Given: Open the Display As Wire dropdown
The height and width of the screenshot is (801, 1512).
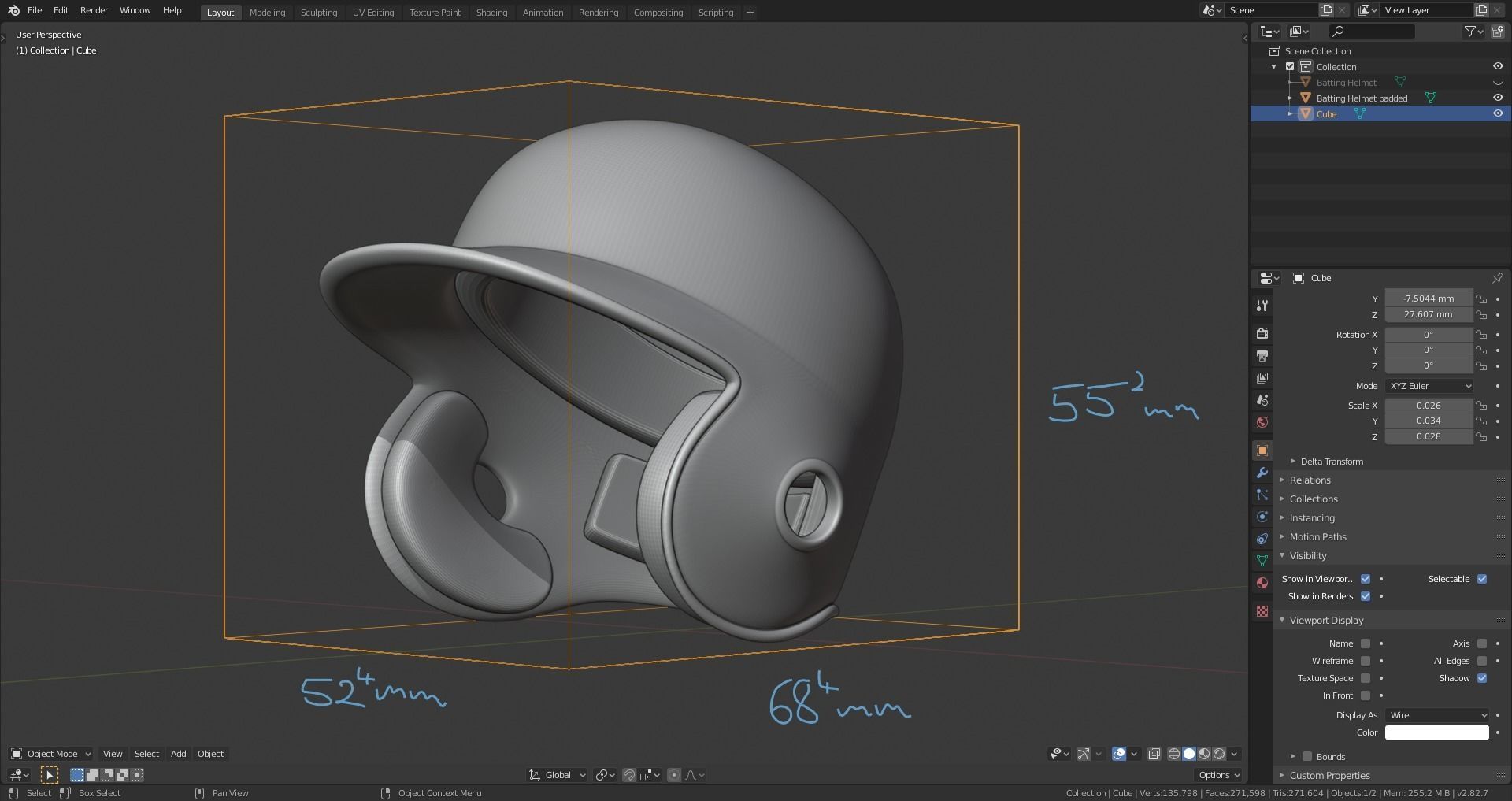Looking at the screenshot, I should click(x=1437, y=715).
